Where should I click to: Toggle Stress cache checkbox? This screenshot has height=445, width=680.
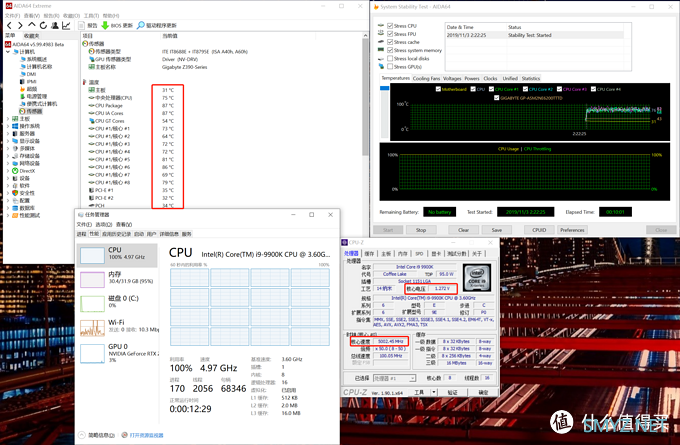(x=390, y=42)
